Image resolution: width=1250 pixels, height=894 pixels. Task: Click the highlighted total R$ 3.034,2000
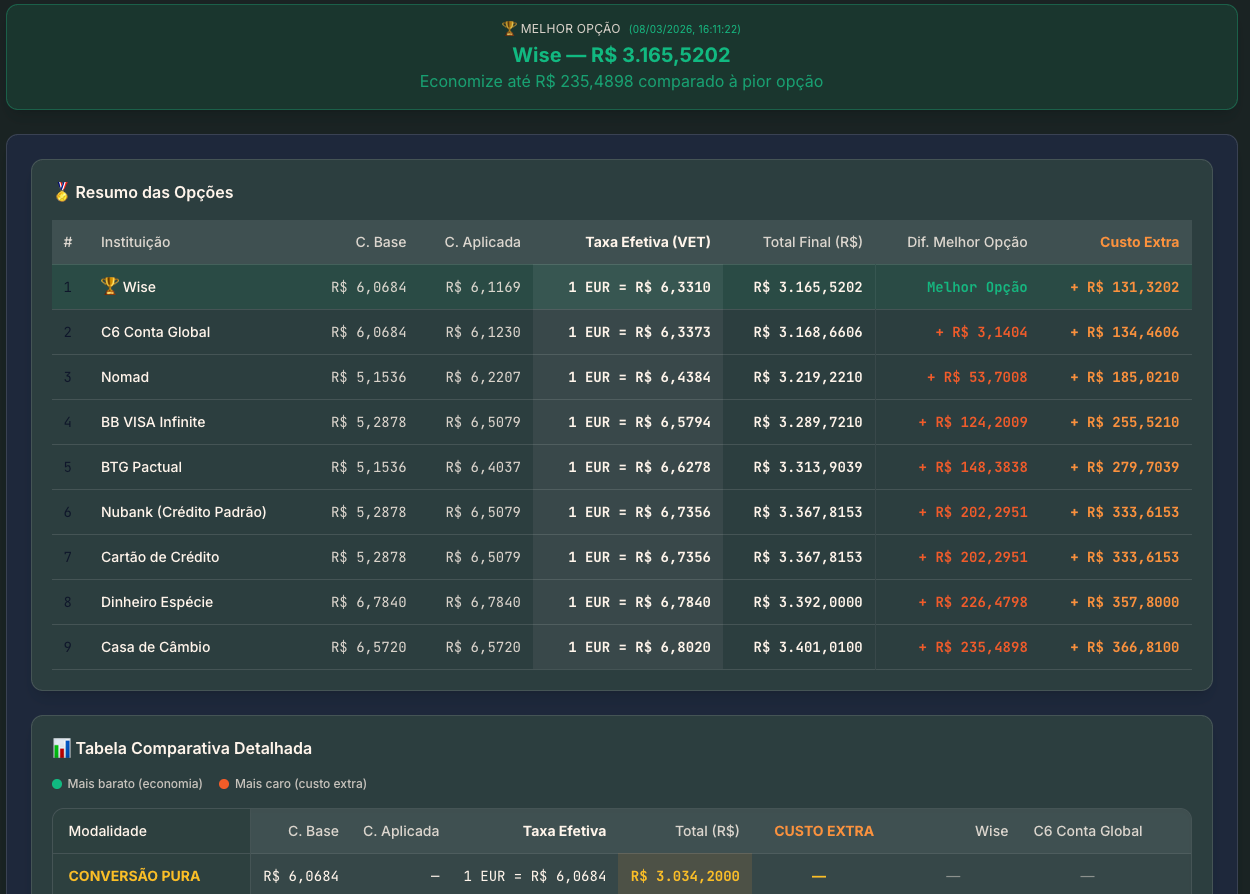pos(685,876)
